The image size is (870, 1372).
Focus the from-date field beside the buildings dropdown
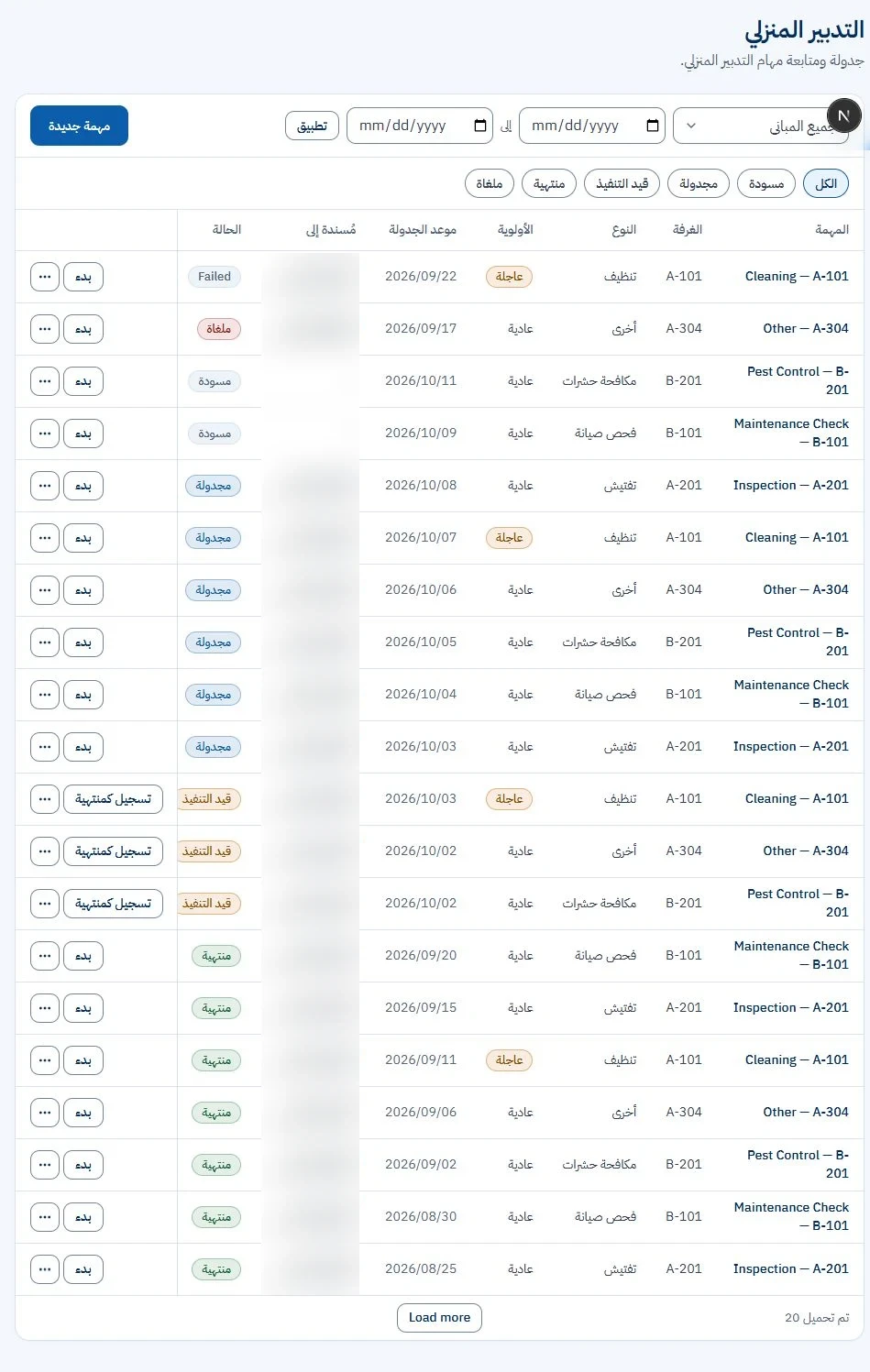coord(592,126)
